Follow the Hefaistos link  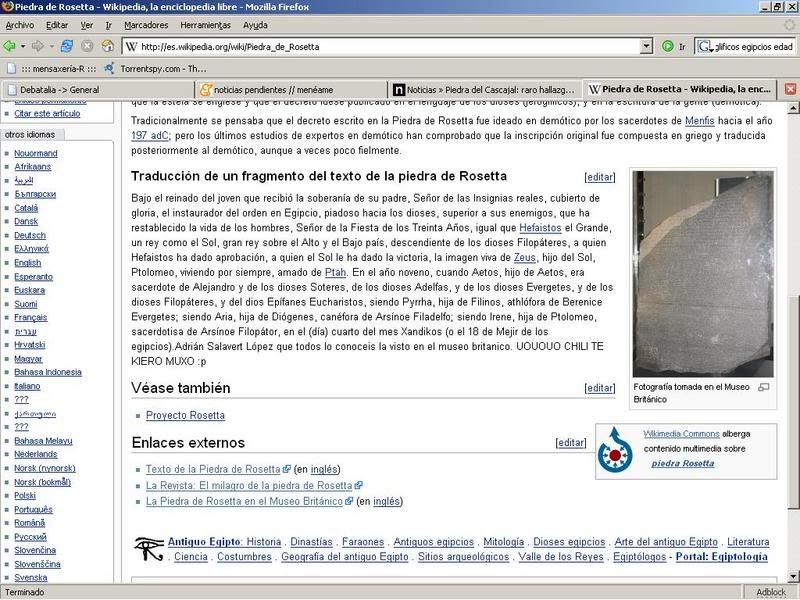(540, 228)
